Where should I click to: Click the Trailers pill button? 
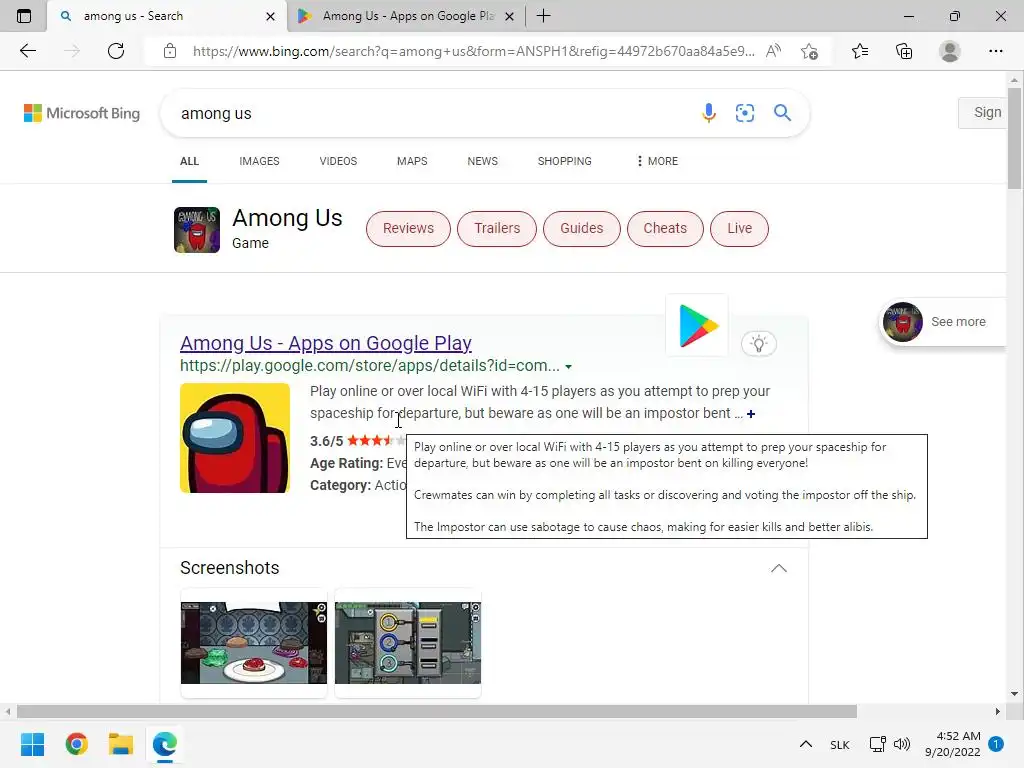click(497, 229)
